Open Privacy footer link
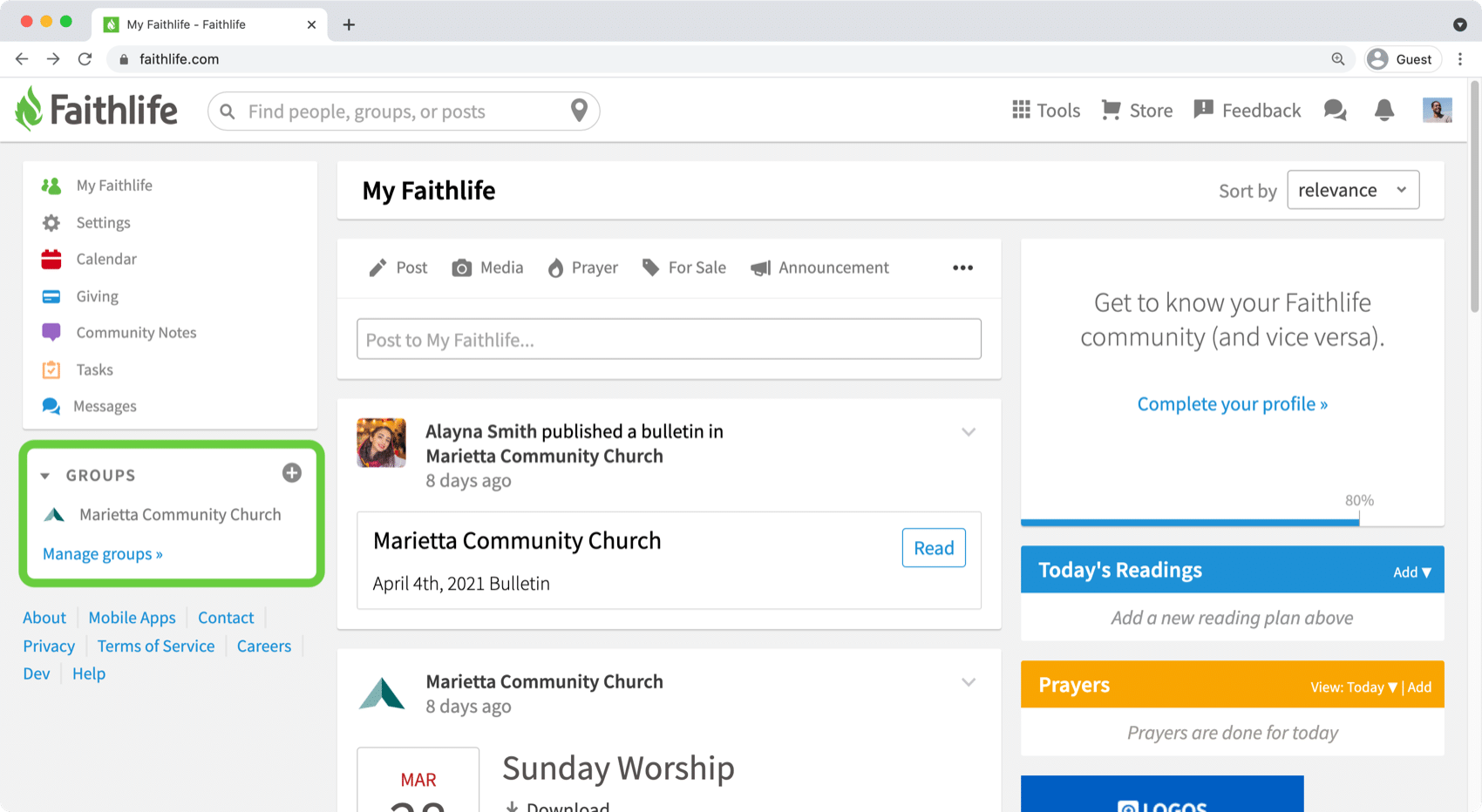This screenshot has height=812, width=1482. (49, 646)
